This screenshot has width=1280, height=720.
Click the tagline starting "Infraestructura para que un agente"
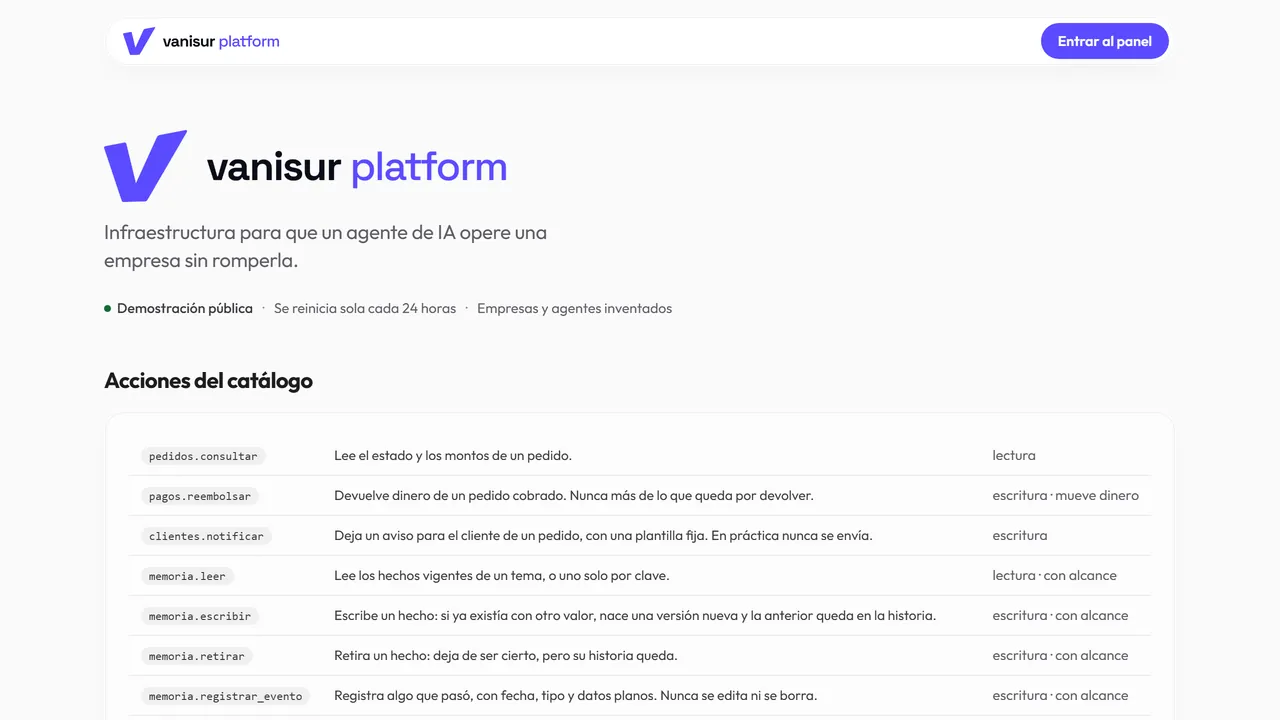pos(325,246)
